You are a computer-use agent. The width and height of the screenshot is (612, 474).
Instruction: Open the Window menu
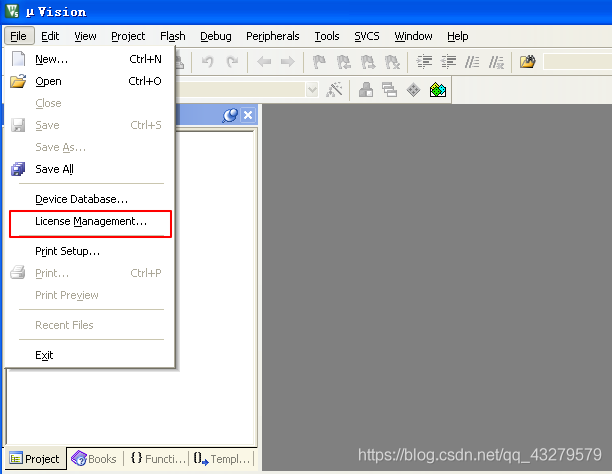coord(413,36)
